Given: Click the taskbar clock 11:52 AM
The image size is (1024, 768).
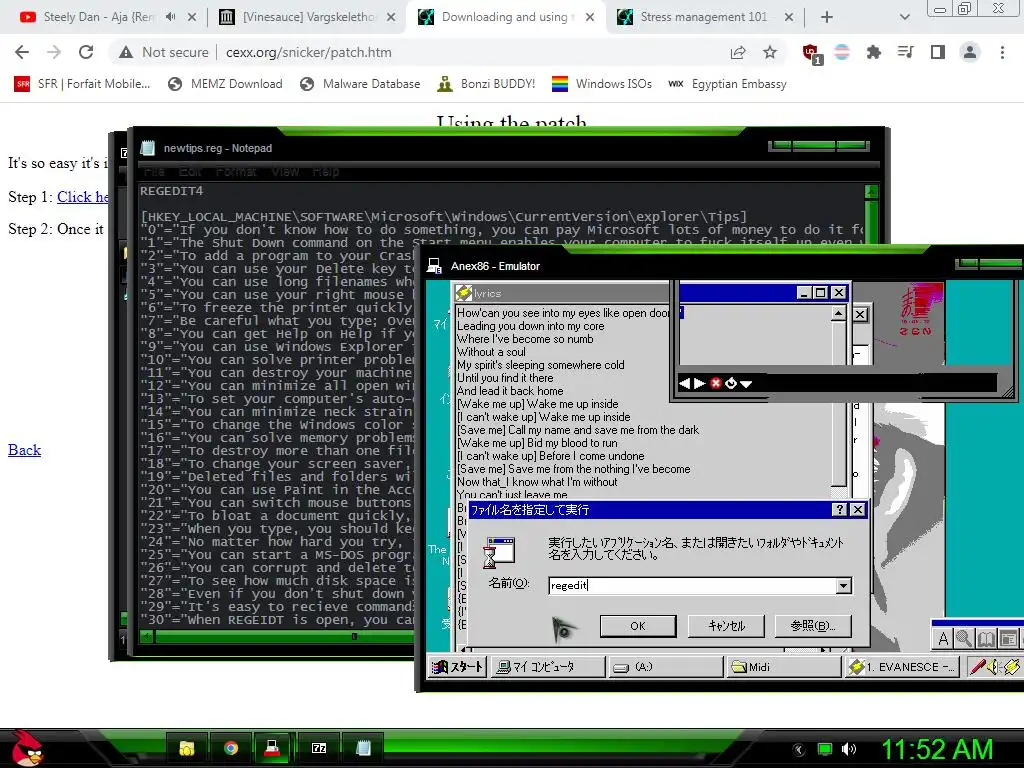Looking at the screenshot, I should 937,749.
